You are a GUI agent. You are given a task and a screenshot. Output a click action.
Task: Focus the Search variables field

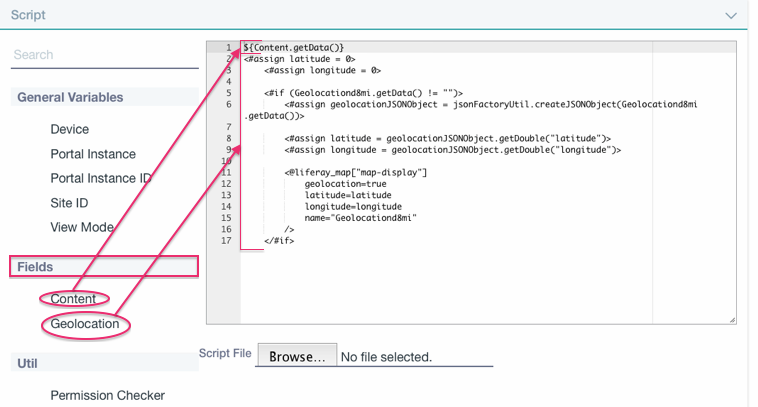pos(104,55)
